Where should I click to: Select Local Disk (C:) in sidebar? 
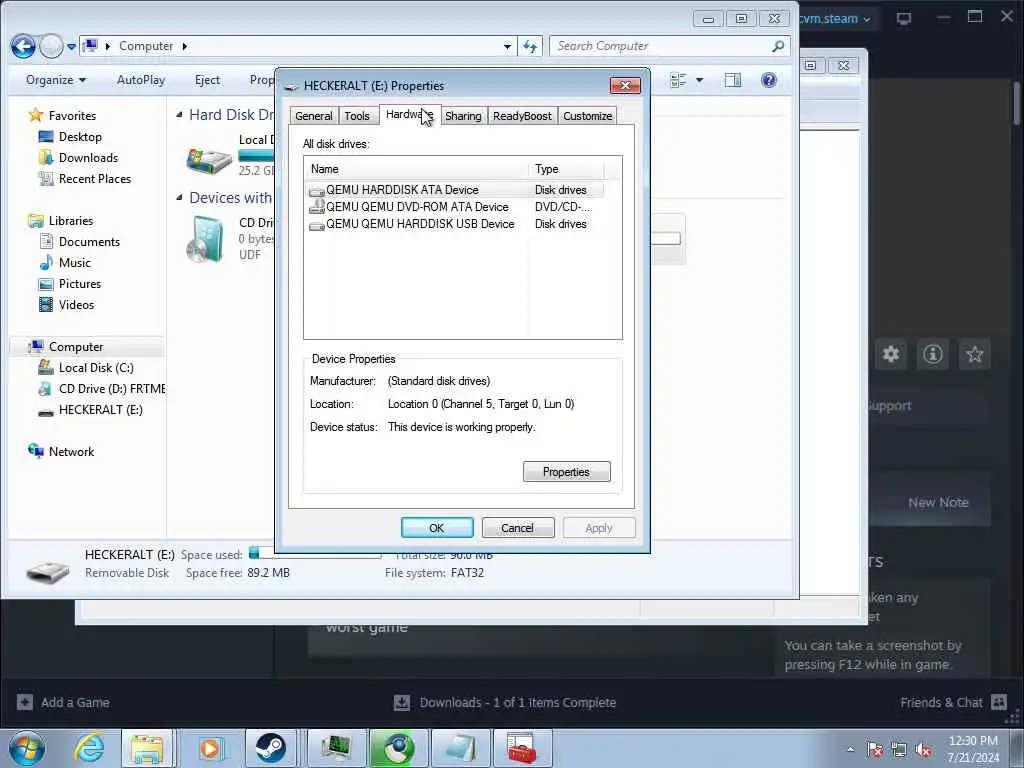click(x=96, y=368)
